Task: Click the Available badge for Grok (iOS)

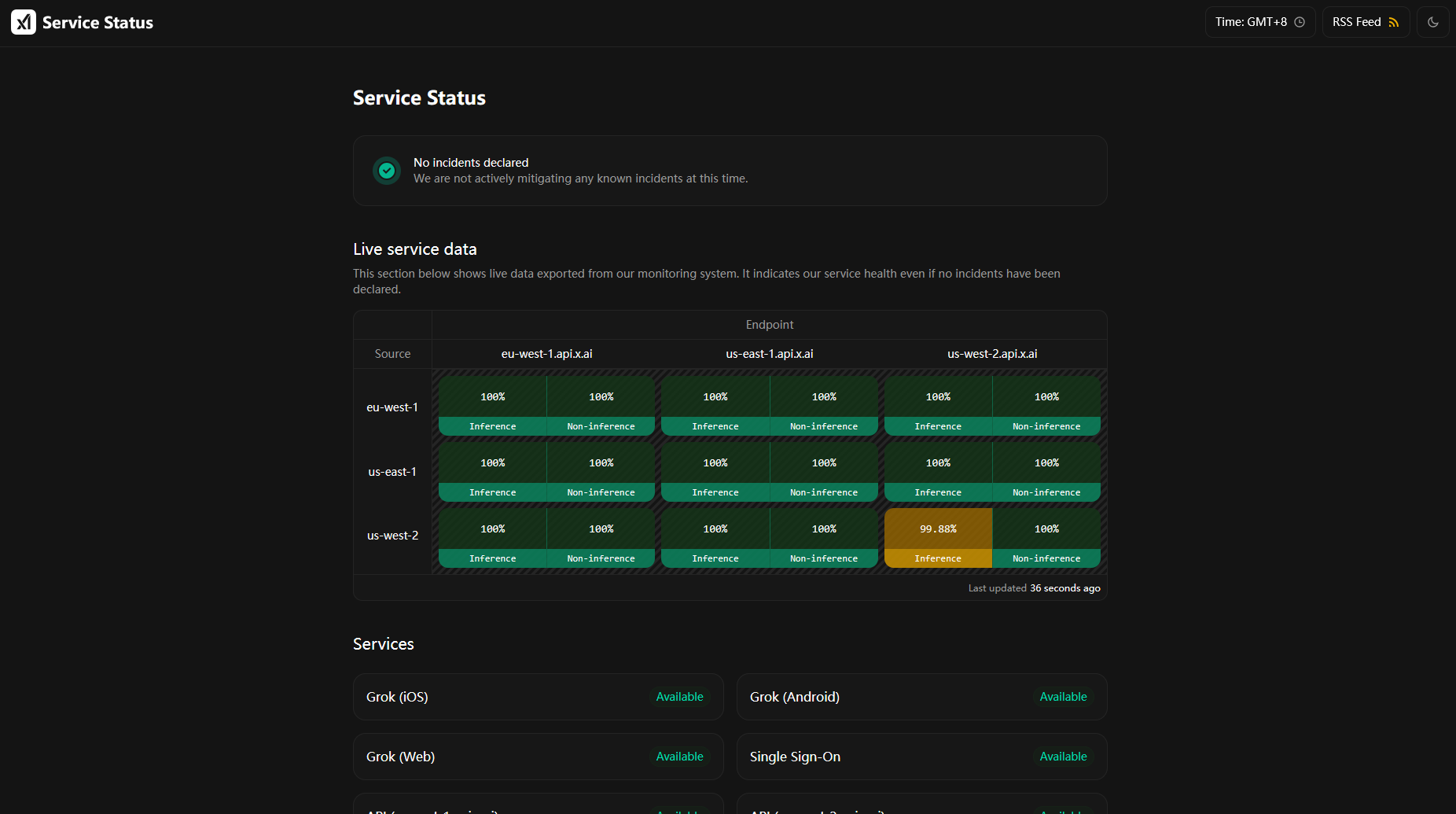Action: pos(680,697)
